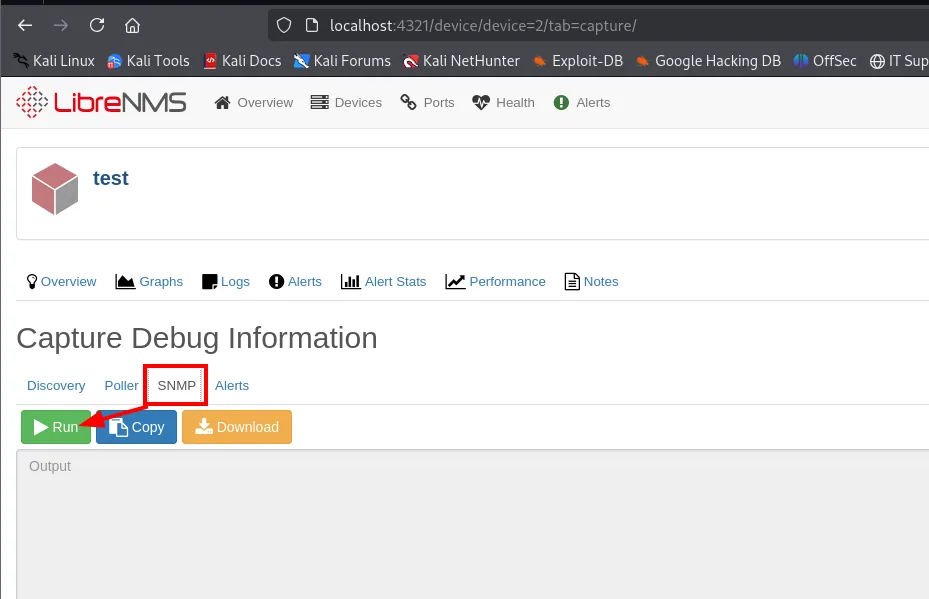This screenshot has height=599, width=929.
Task: Go back using browser back arrow
Action: coord(25,25)
